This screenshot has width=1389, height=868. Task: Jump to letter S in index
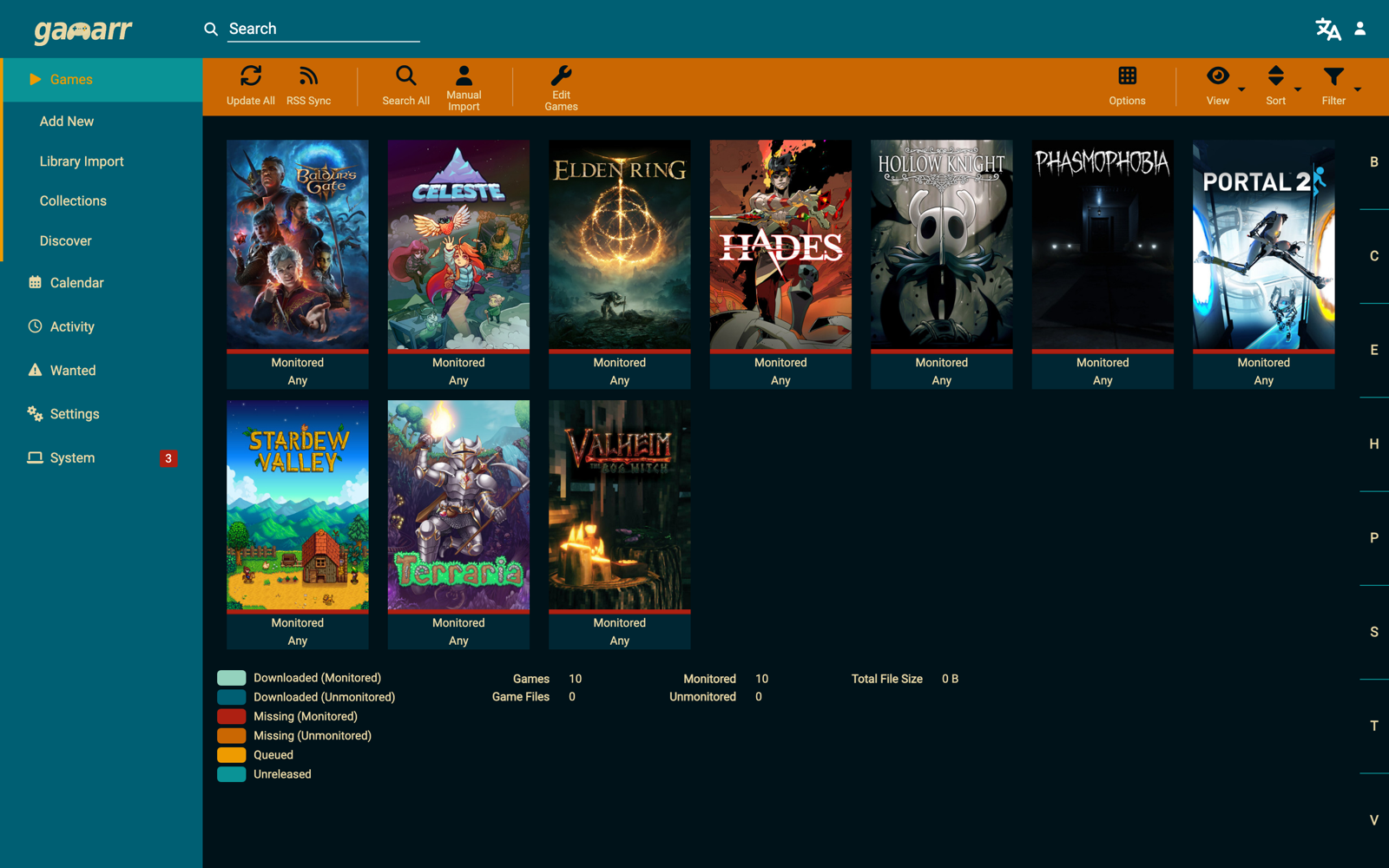[1373, 632]
